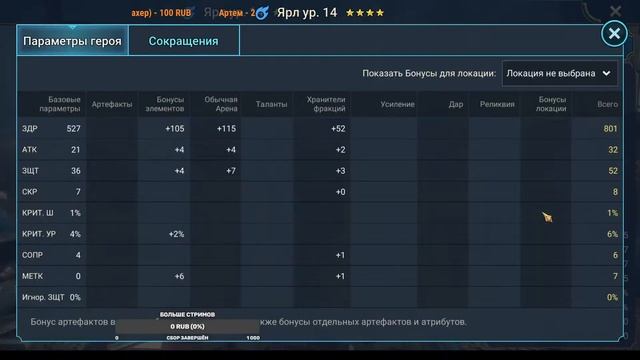The height and width of the screenshot is (360, 640).
Task: Click the artifact bonus footer note
Action: pyautogui.click(x=248, y=322)
